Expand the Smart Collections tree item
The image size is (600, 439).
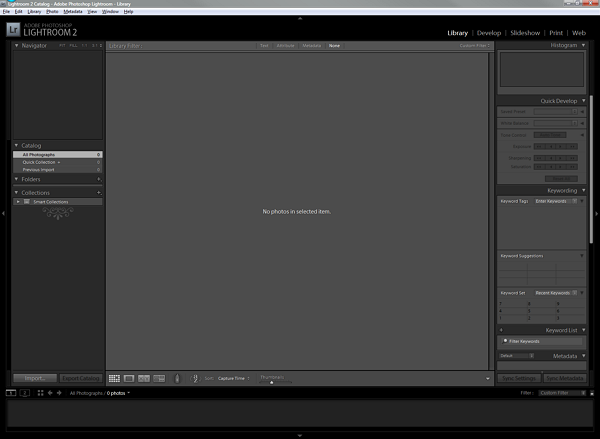click(18, 202)
